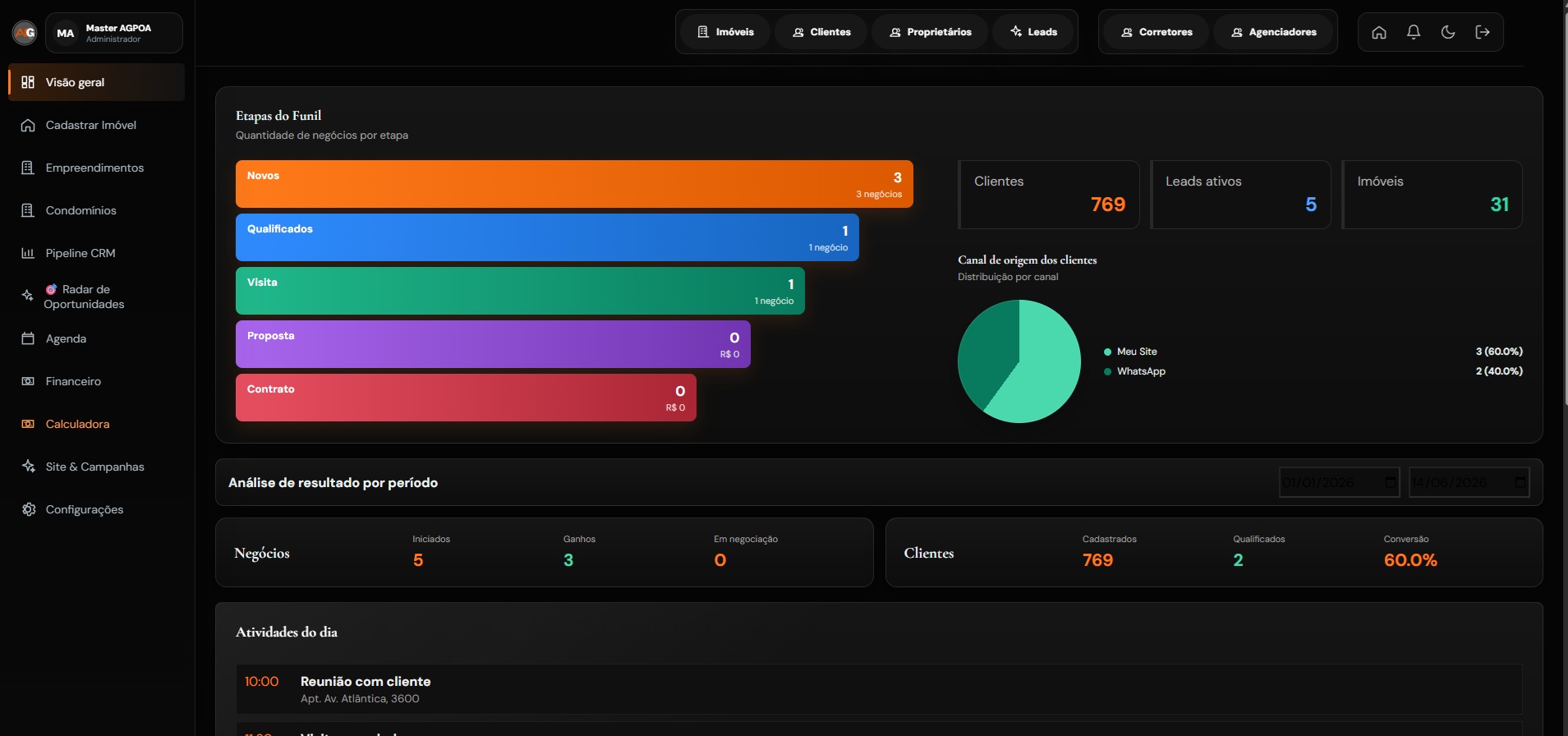This screenshot has width=1568, height=736.
Task: Open the Corretores section
Action: coord(1156,32)
